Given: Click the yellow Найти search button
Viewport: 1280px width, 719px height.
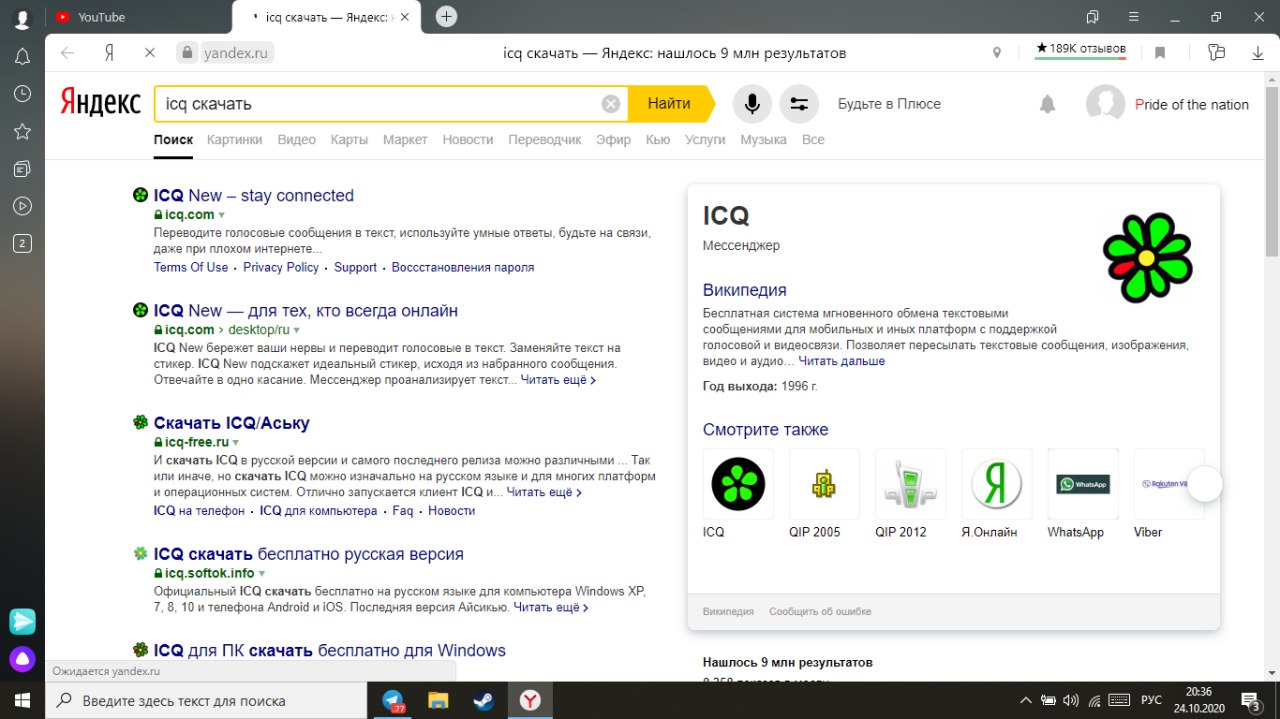Looking at the screenshot, I should point(669,104).
